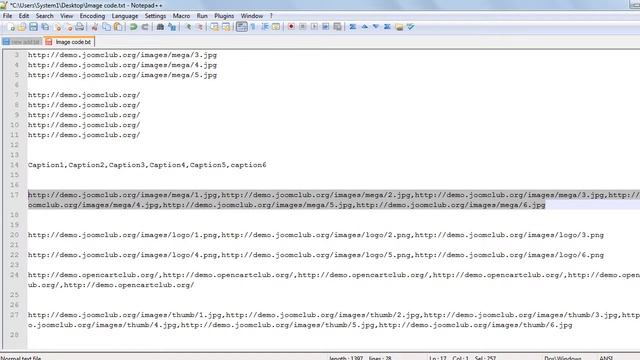Viewport: 640px width, 360px height.
Task: Click the line ending mega/4.jpg on line 4
Action: (x=122, y=65)
